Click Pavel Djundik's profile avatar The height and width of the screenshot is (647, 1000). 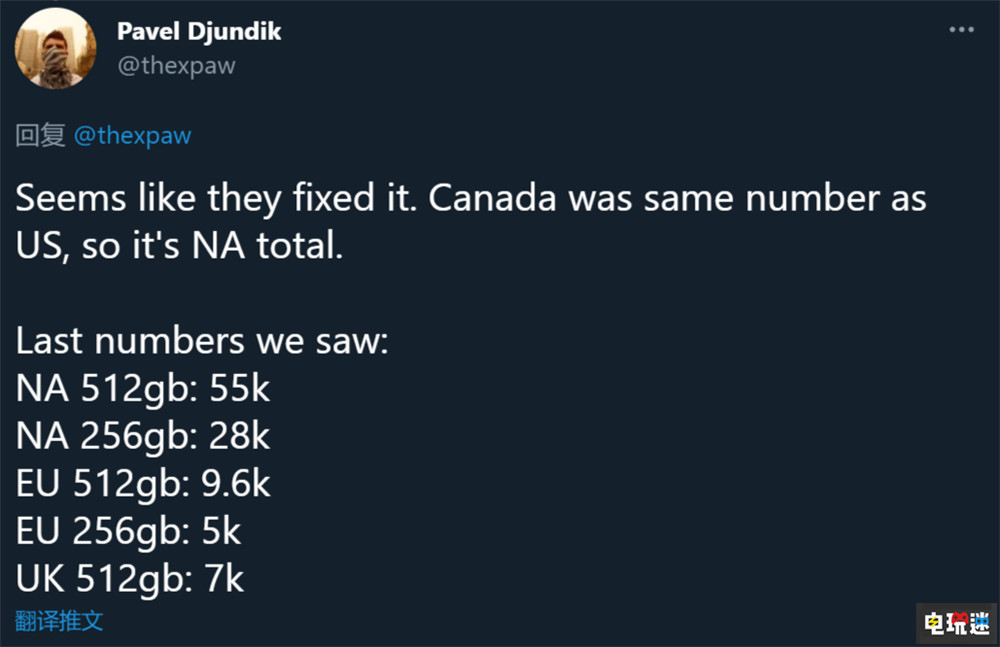point(57,48)
